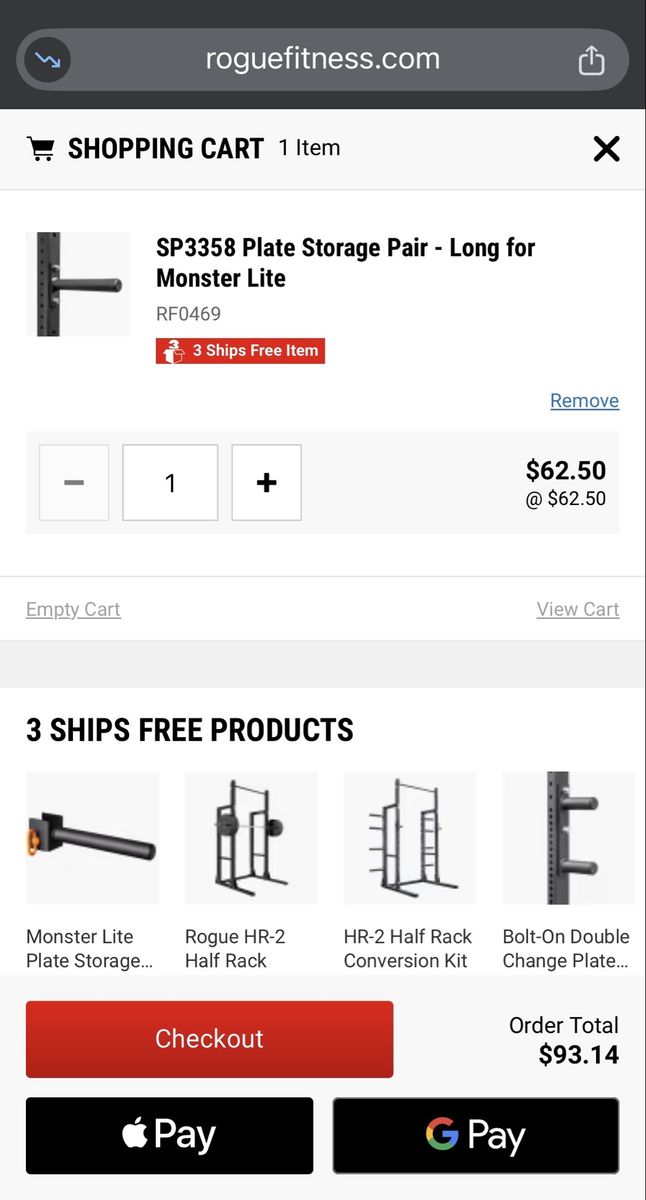The width and height of the screenshot is (646, 1200).
Task: Increase quantity with plus button
Action: point(266,482)
